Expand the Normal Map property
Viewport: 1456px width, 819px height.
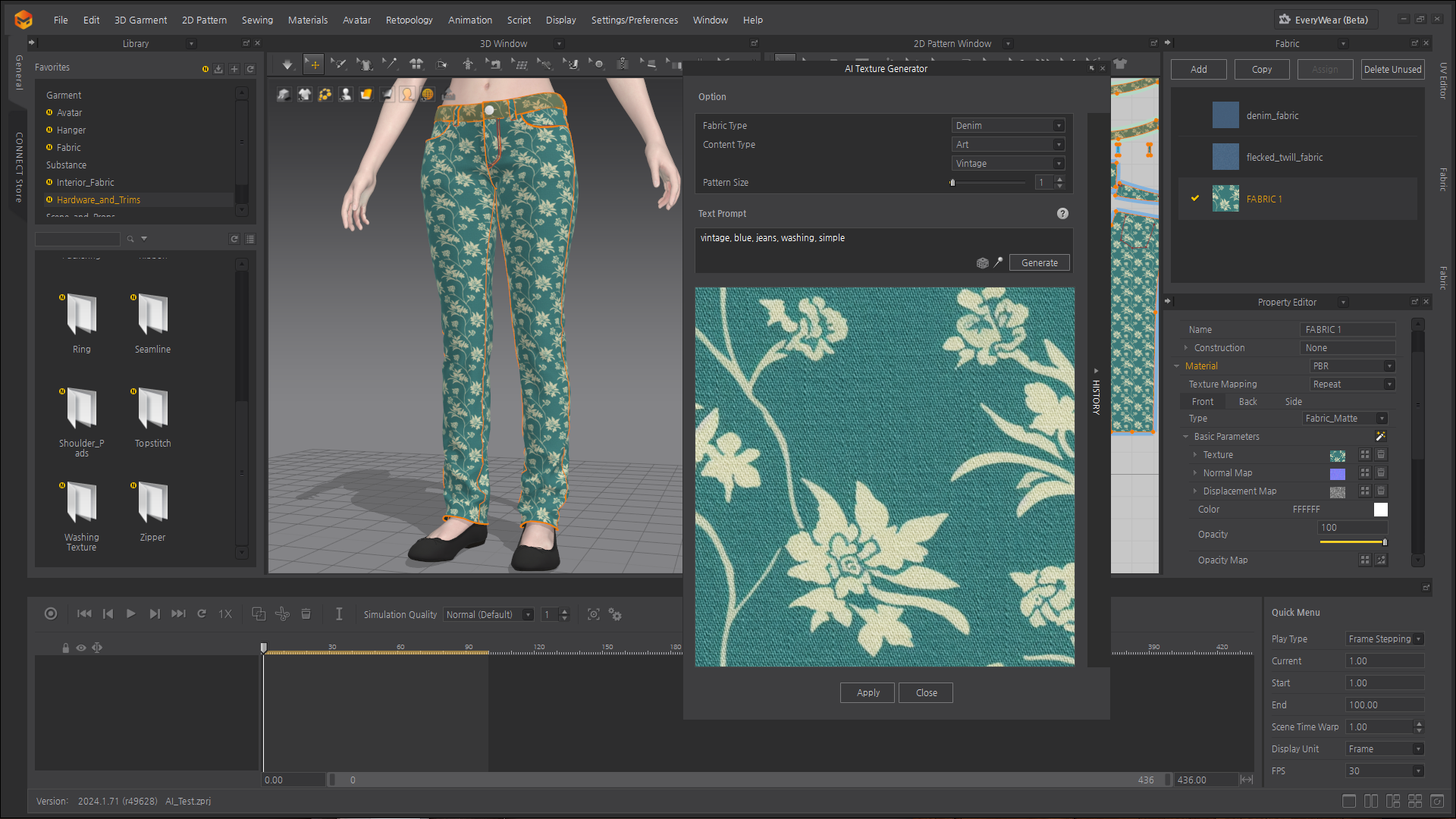pos(1195,473)
